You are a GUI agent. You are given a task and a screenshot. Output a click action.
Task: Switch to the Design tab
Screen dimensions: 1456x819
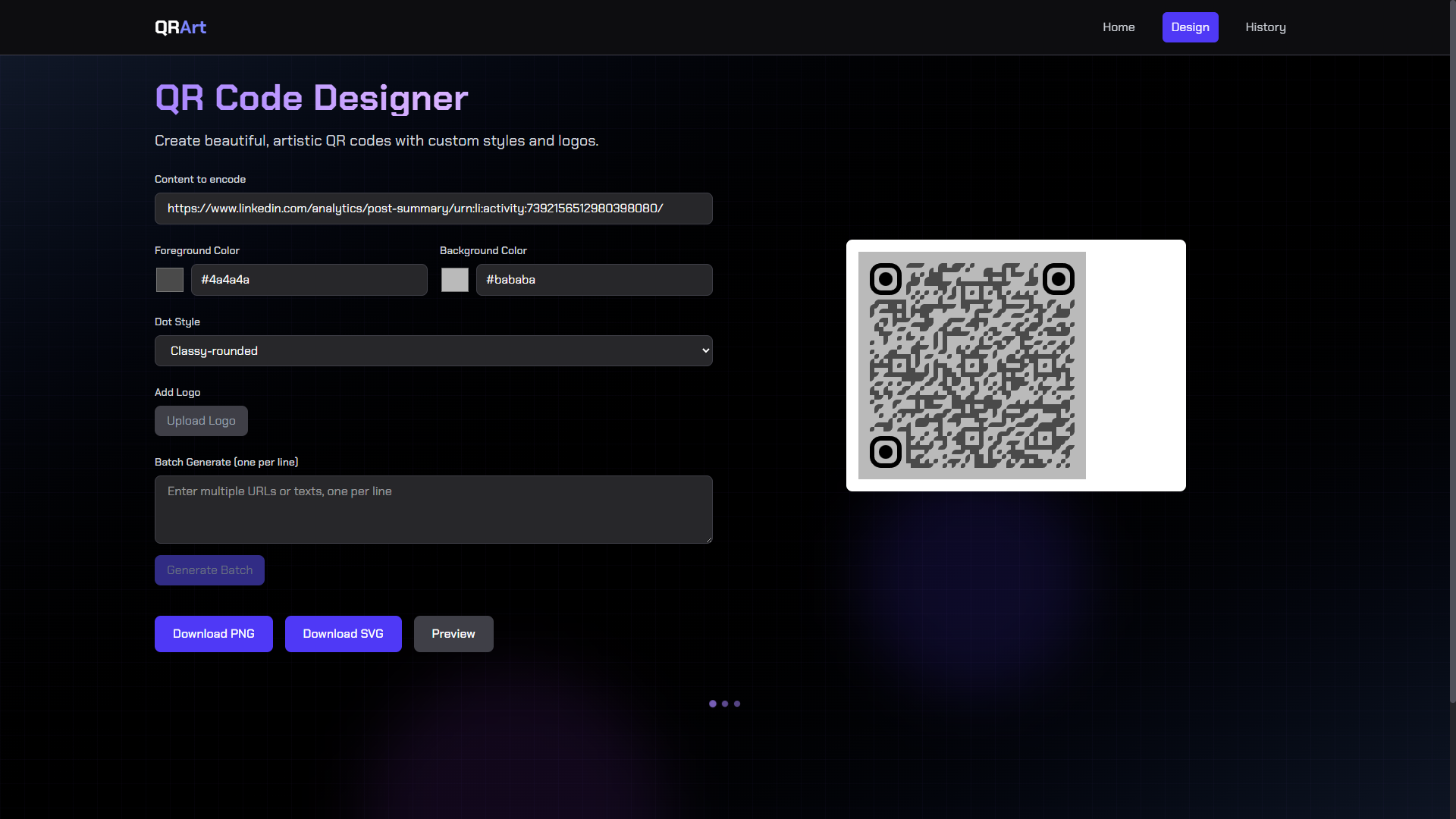click(1190, 27)
